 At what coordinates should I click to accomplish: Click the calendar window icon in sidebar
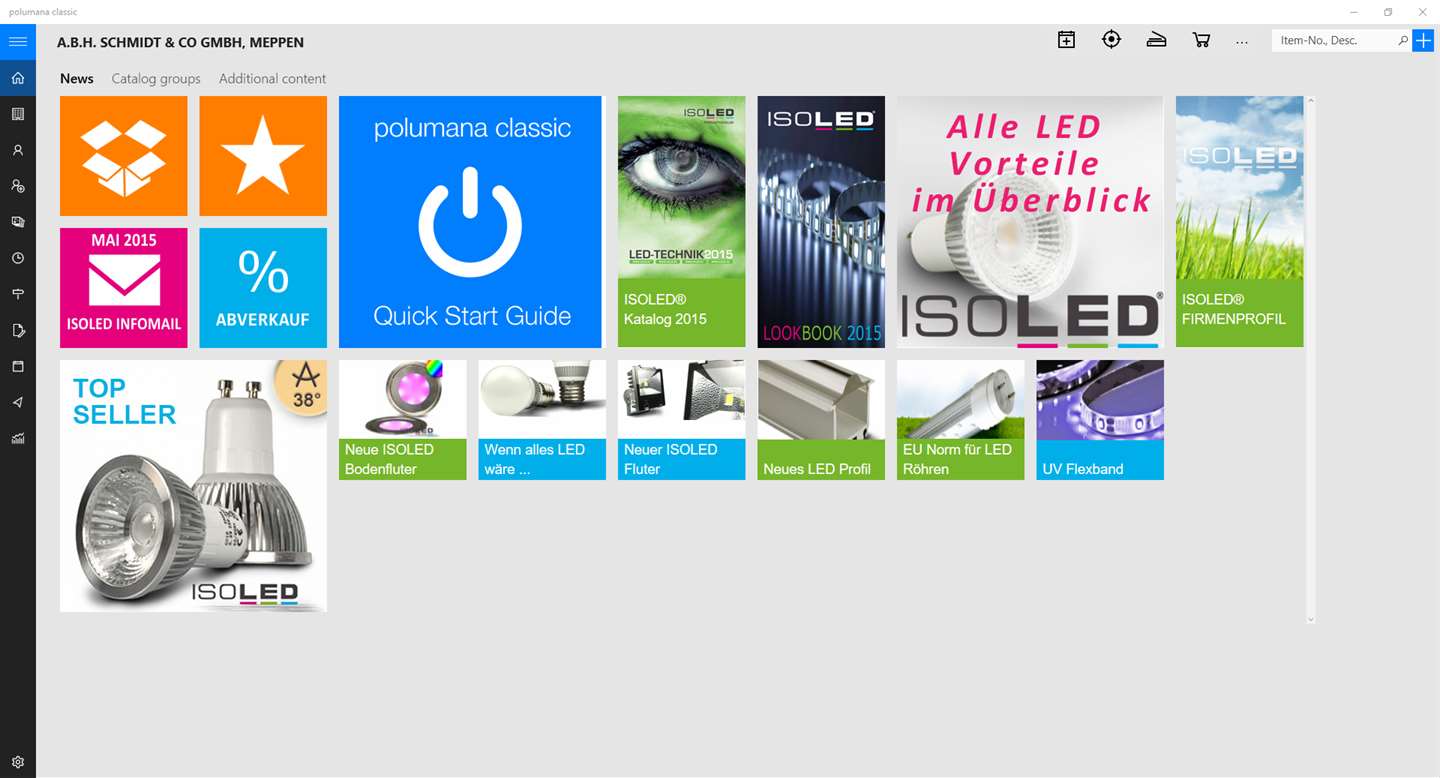click(x=18, y=366)
